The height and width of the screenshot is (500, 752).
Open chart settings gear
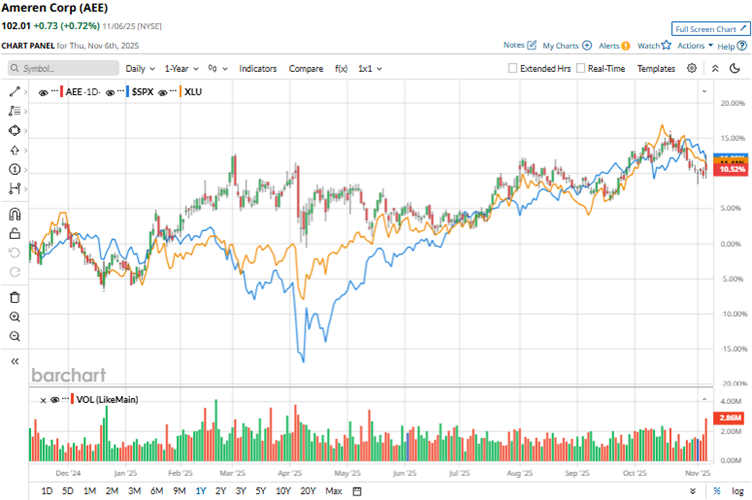[x=693, y=68]
